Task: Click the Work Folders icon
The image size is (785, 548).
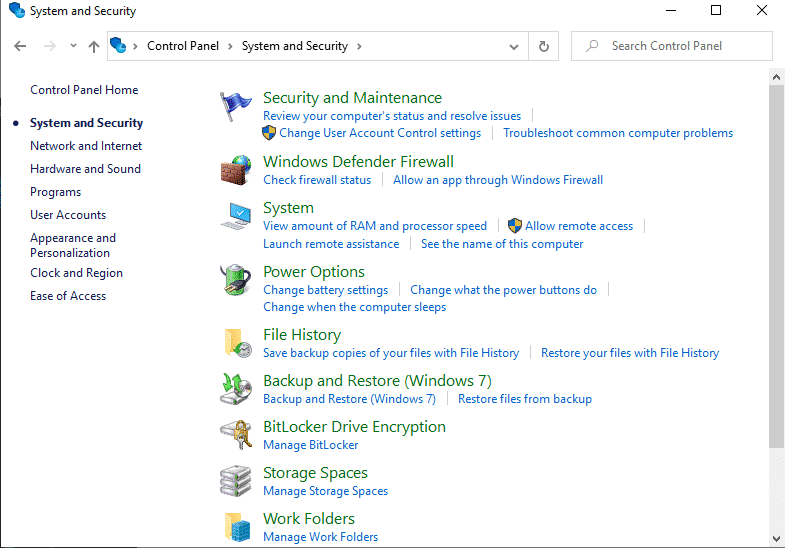Action: 237,527
